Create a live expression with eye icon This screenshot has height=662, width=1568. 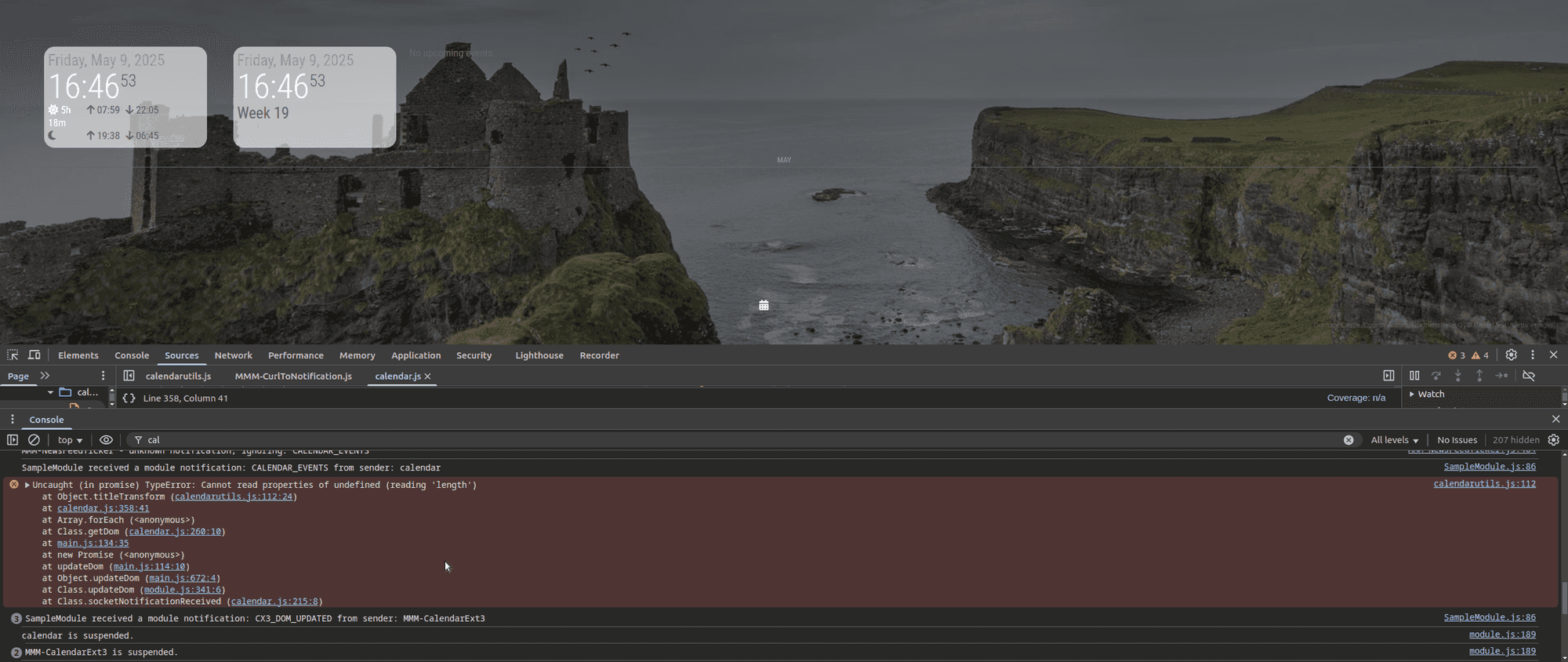click(x=106, y=440)
